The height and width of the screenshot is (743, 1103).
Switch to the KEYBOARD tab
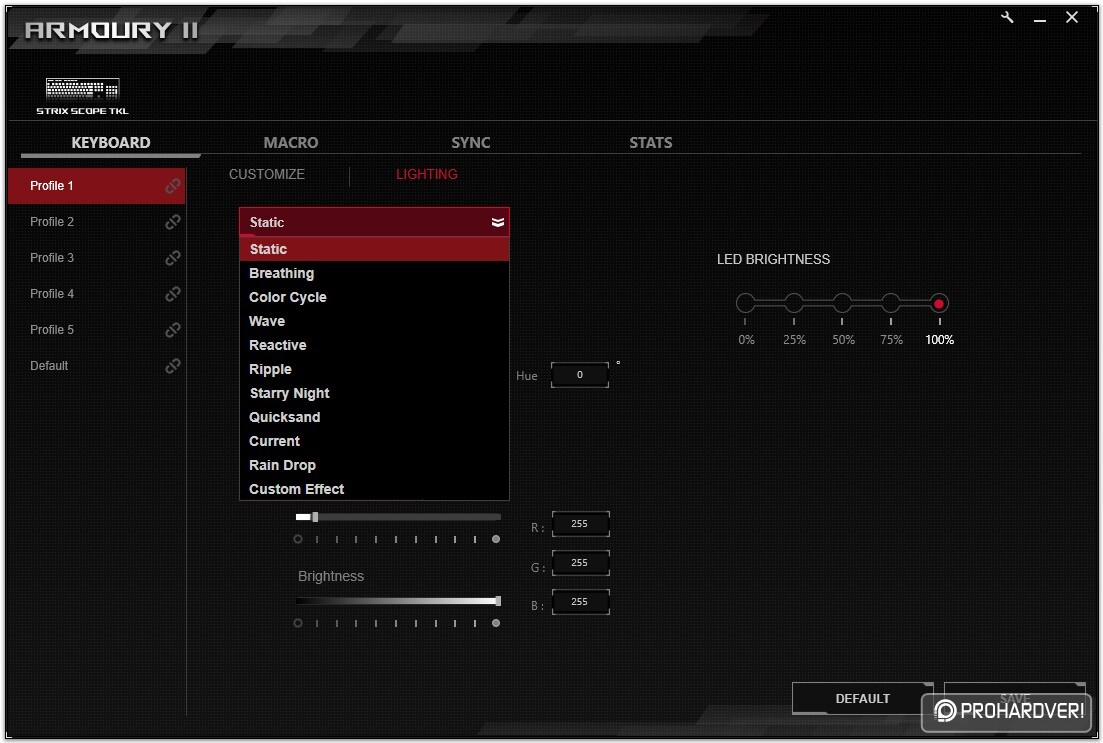pyautogui.click(x=110, y=142)
